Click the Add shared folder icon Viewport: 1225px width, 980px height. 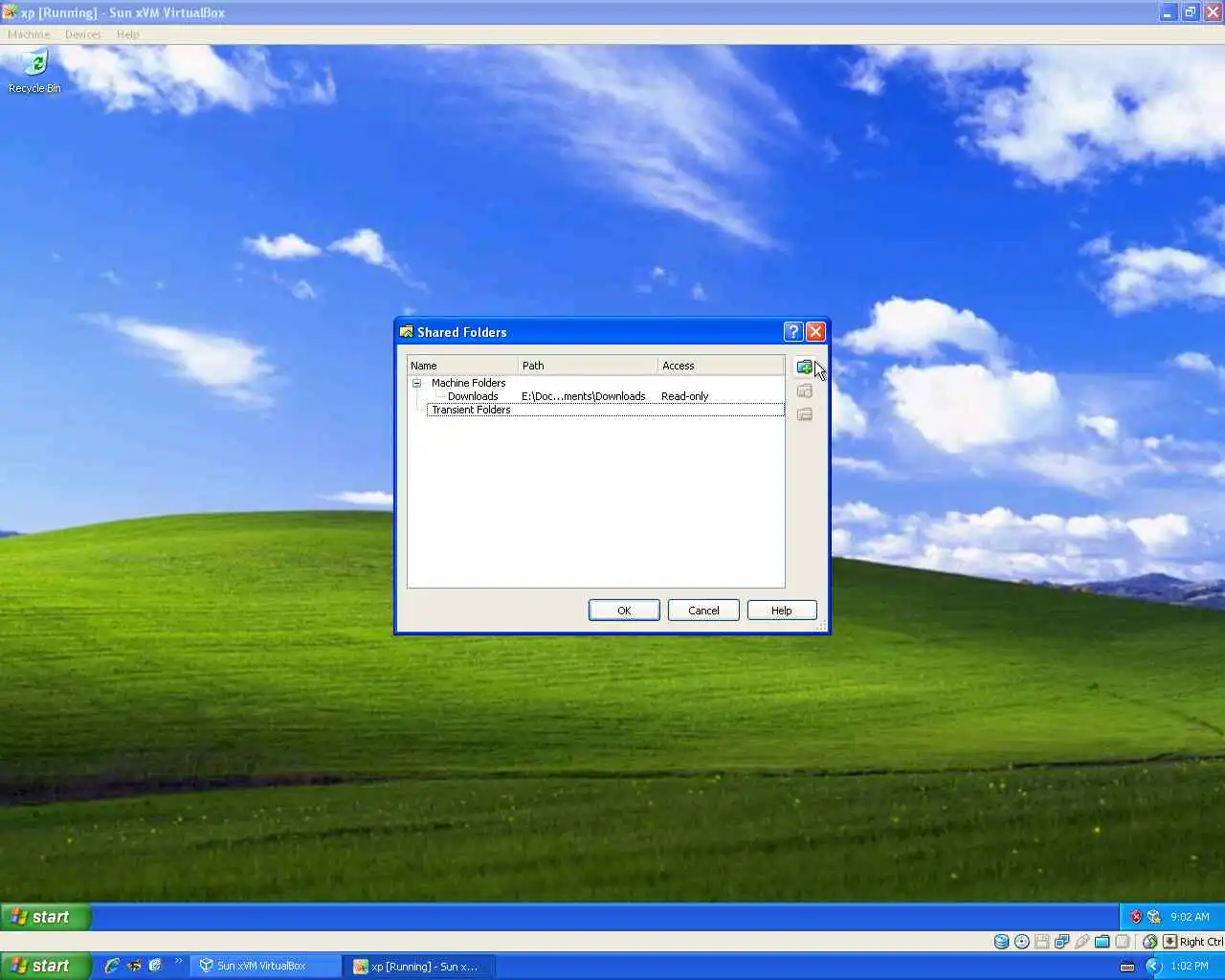pos(805,367)
